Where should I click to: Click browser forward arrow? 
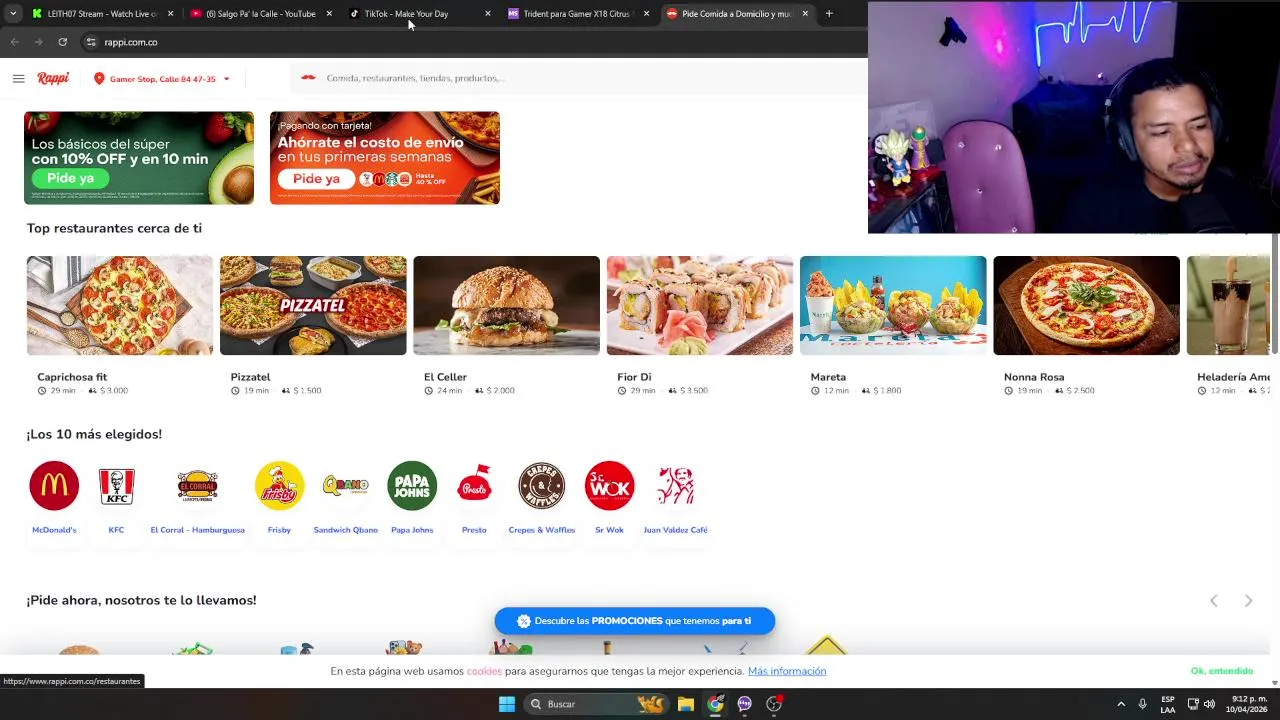pos(38,42)
